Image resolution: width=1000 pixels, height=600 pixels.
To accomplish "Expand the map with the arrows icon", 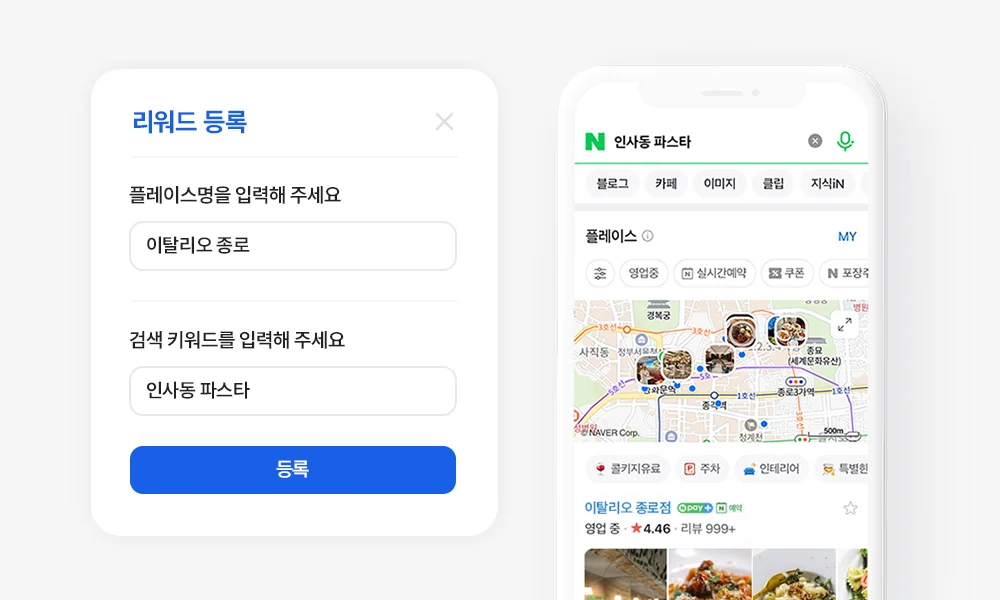I will [844, 325].
